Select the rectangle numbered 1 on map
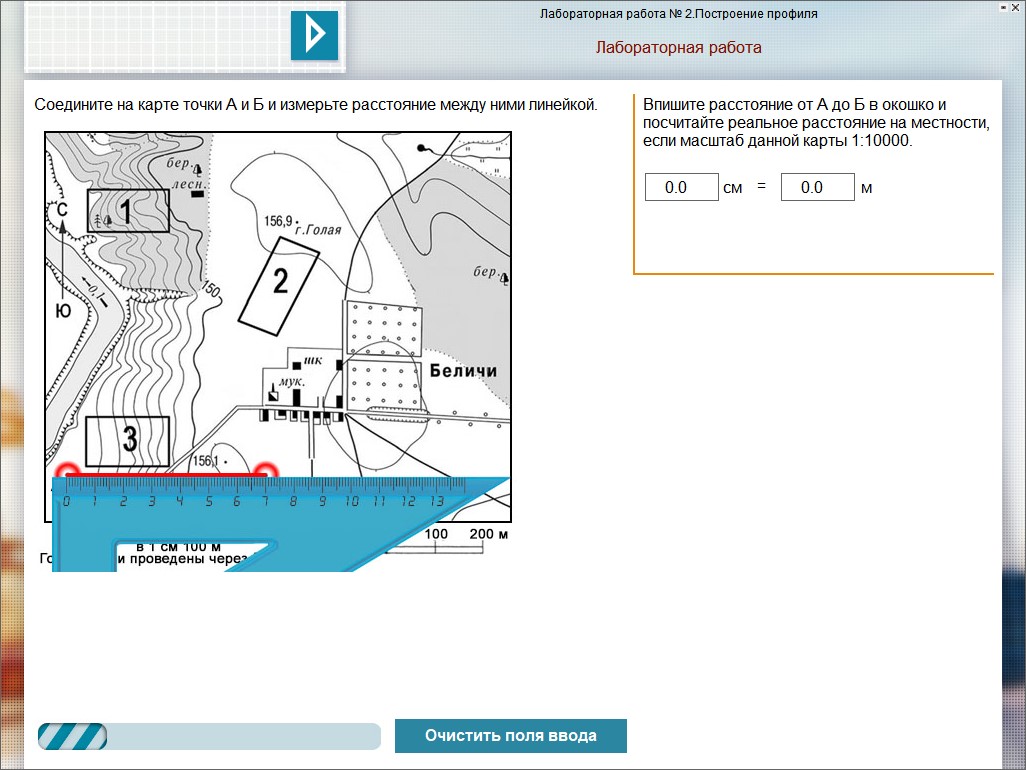This screenshot has height=770, width=1026. (128, 211)
